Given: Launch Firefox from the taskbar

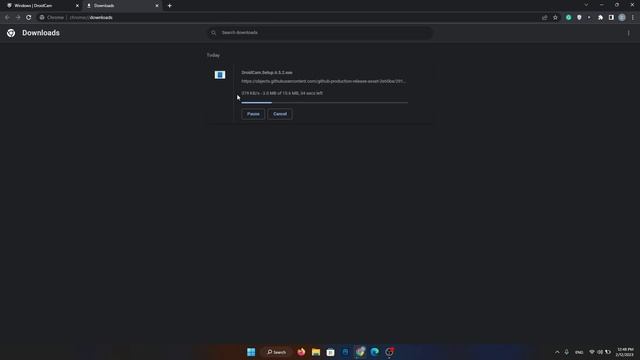Looking at the screenshot, I should (x=301, y=352).
